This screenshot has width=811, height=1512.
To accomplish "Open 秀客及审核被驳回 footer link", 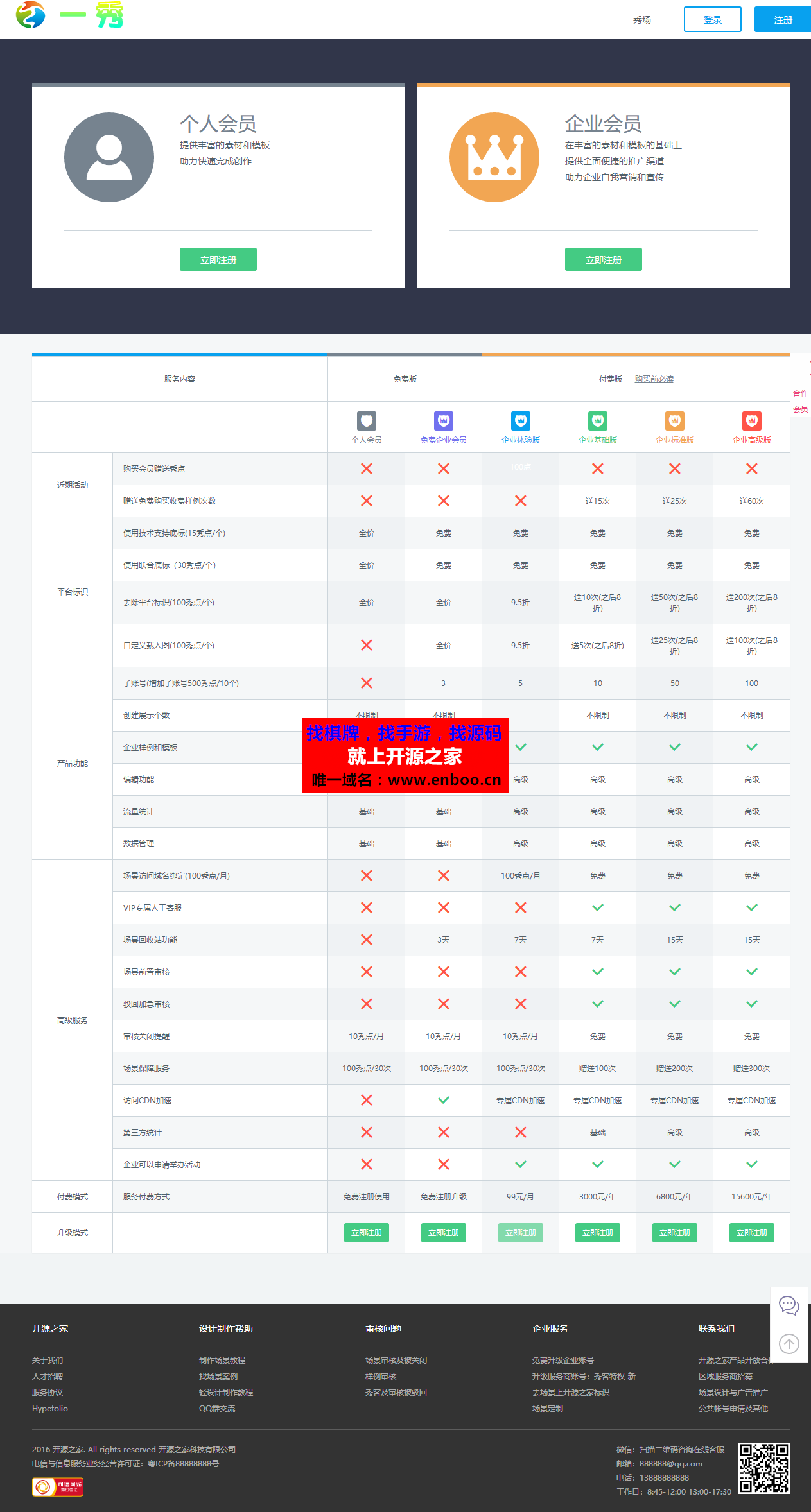I will (396, 1393).
